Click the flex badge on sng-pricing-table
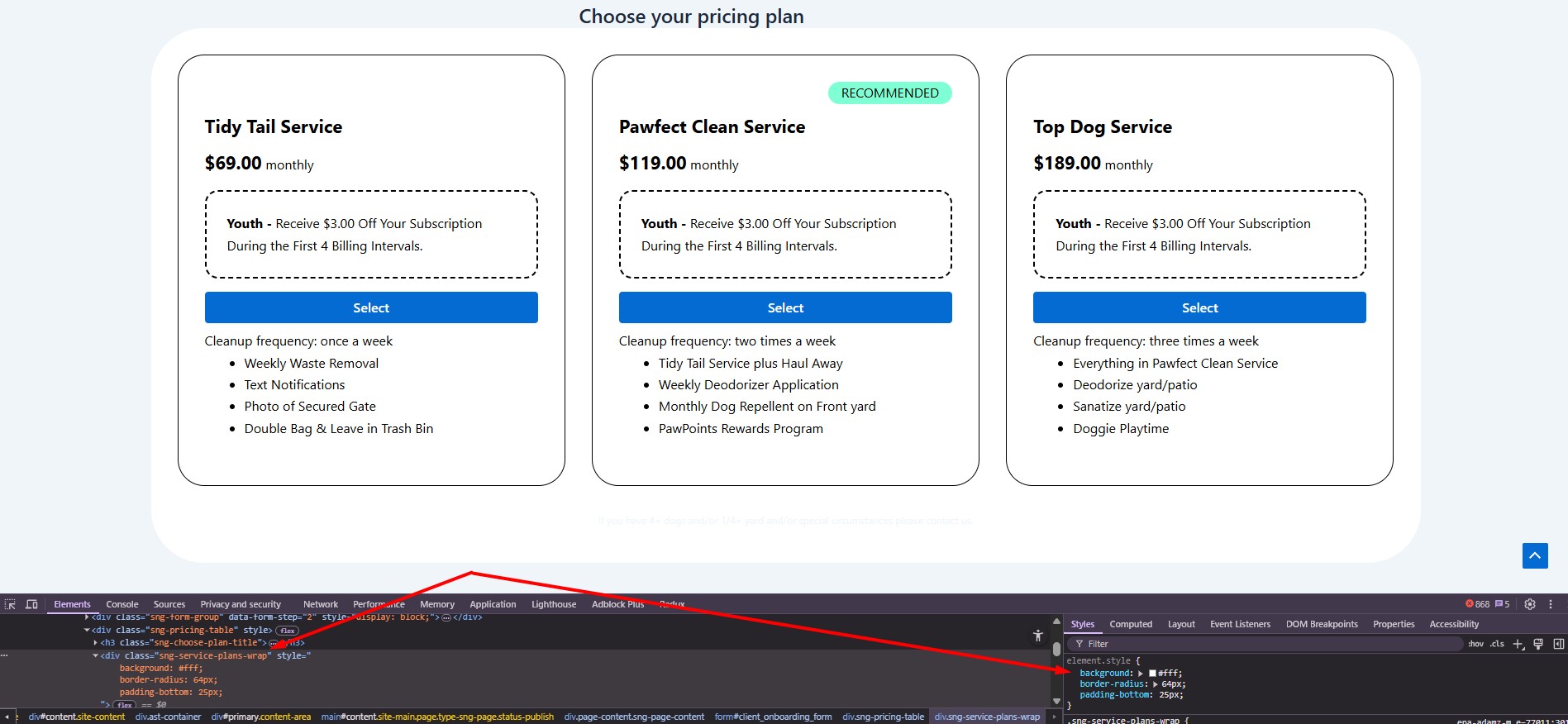 tap(287, 631)
